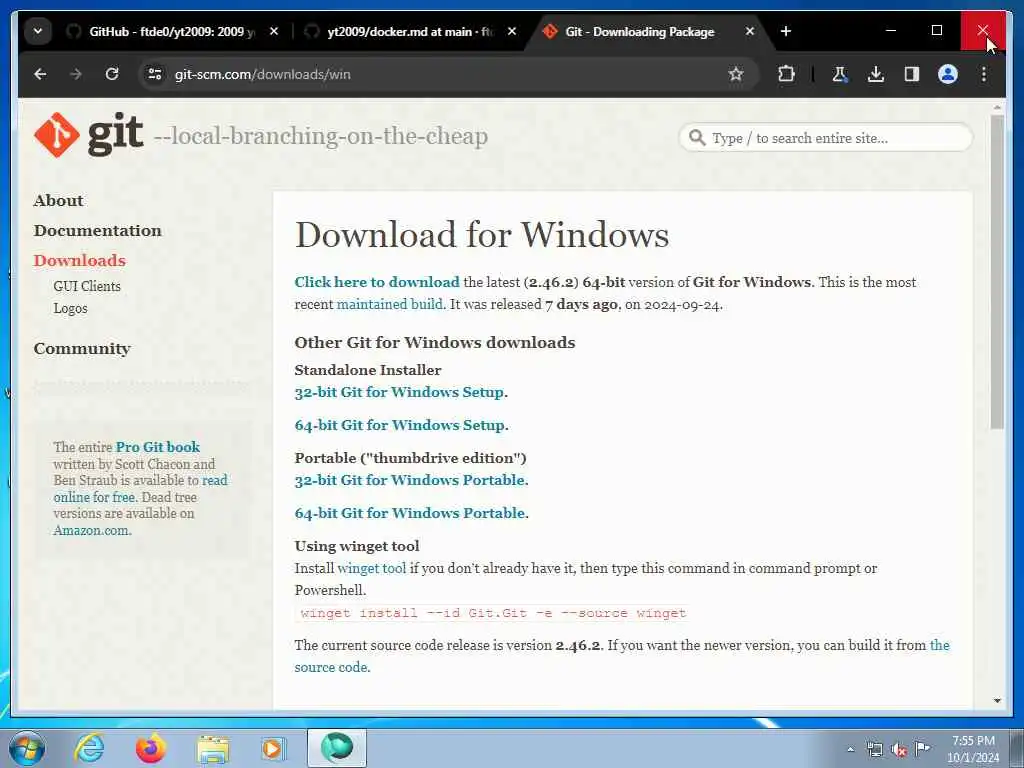Click the scrollbar up arrow
This screenshot has height=768, width=1024.
coord(997,106)
